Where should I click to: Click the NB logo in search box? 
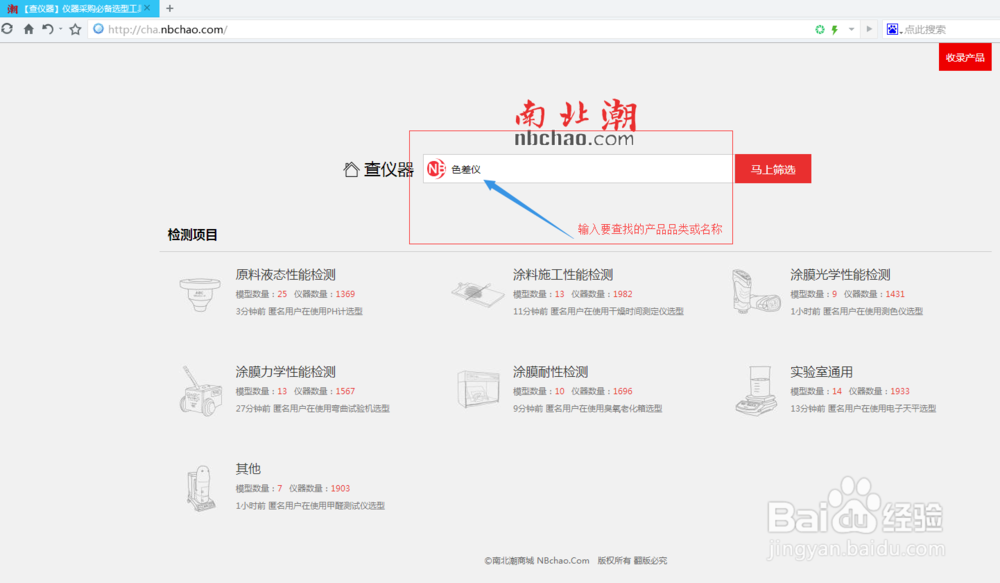436,169
